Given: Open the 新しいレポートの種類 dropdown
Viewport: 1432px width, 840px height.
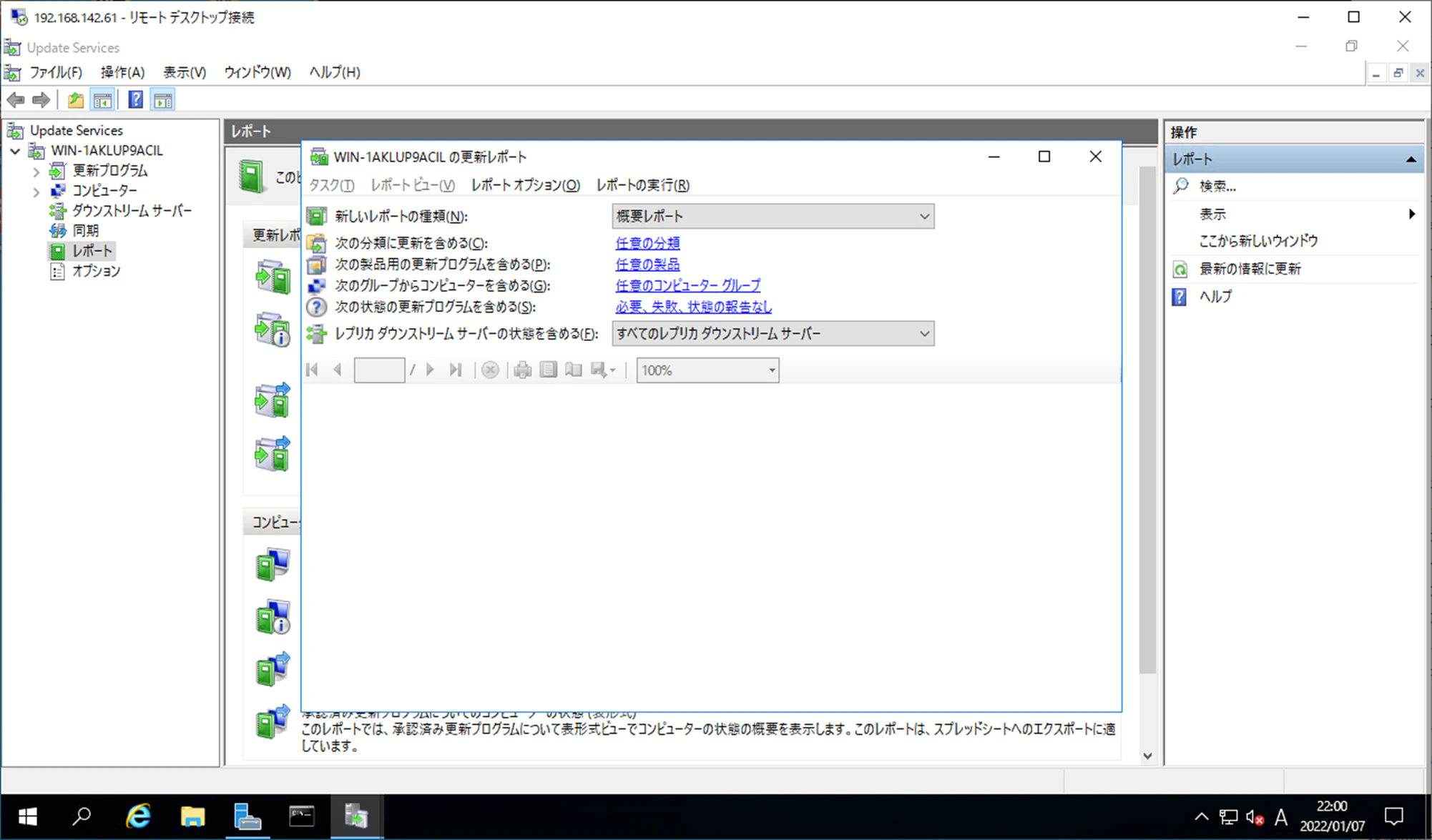Looking at the screenshot, I should click(773, 216).
